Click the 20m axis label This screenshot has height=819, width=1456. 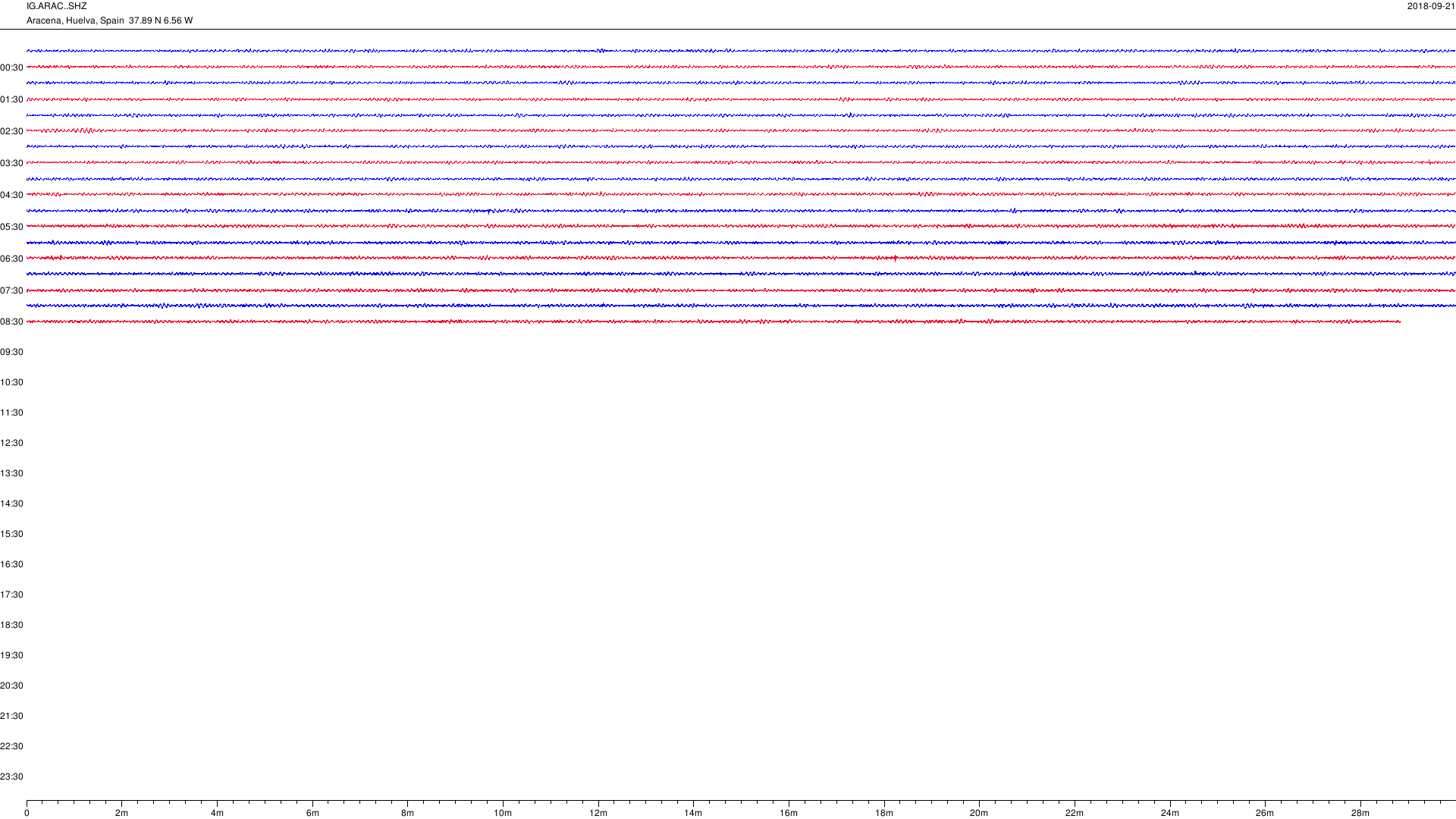pyautogui.click(x=979, y=813)
